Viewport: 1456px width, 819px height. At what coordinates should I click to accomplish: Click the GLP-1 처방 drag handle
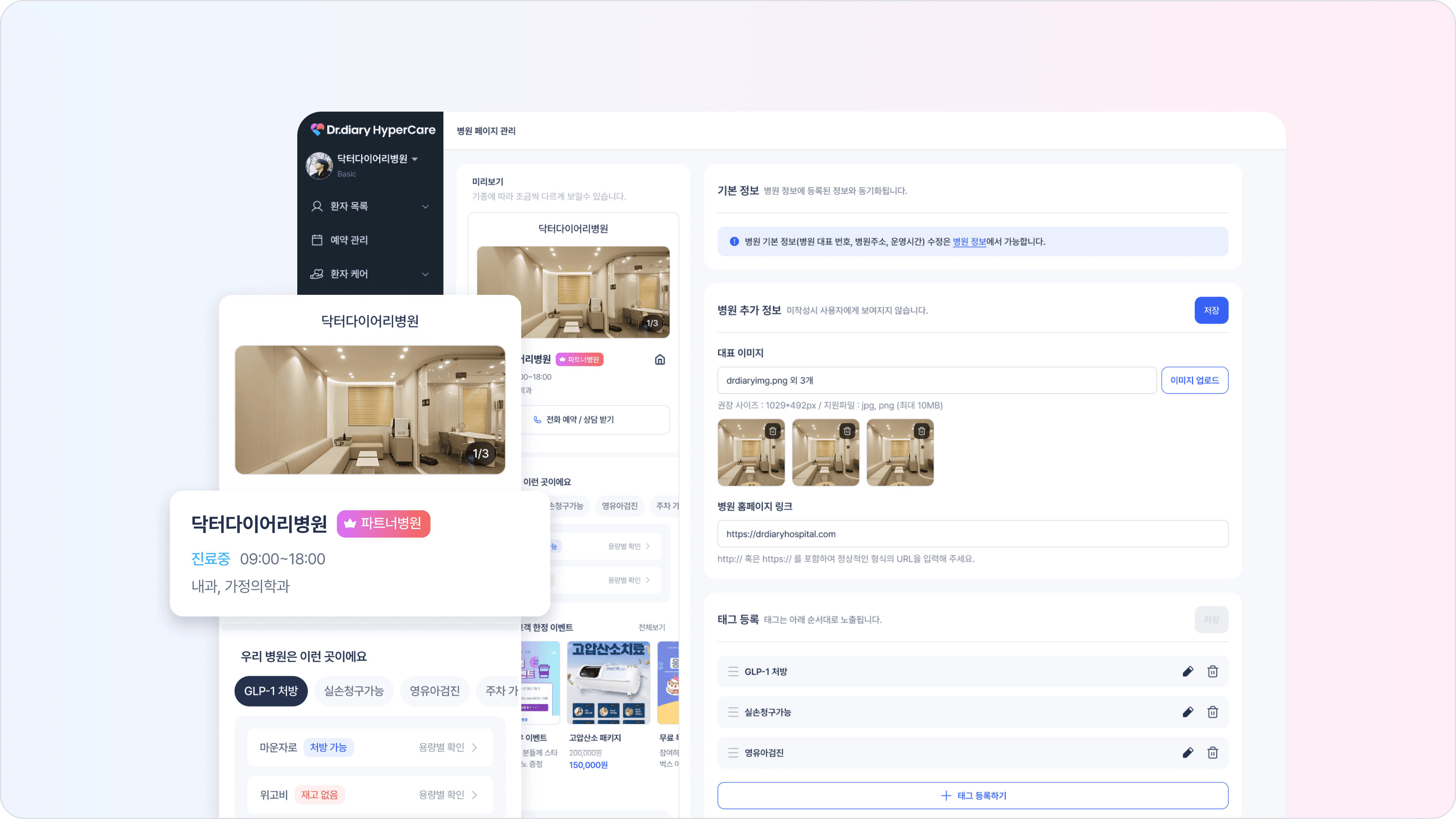733,671
